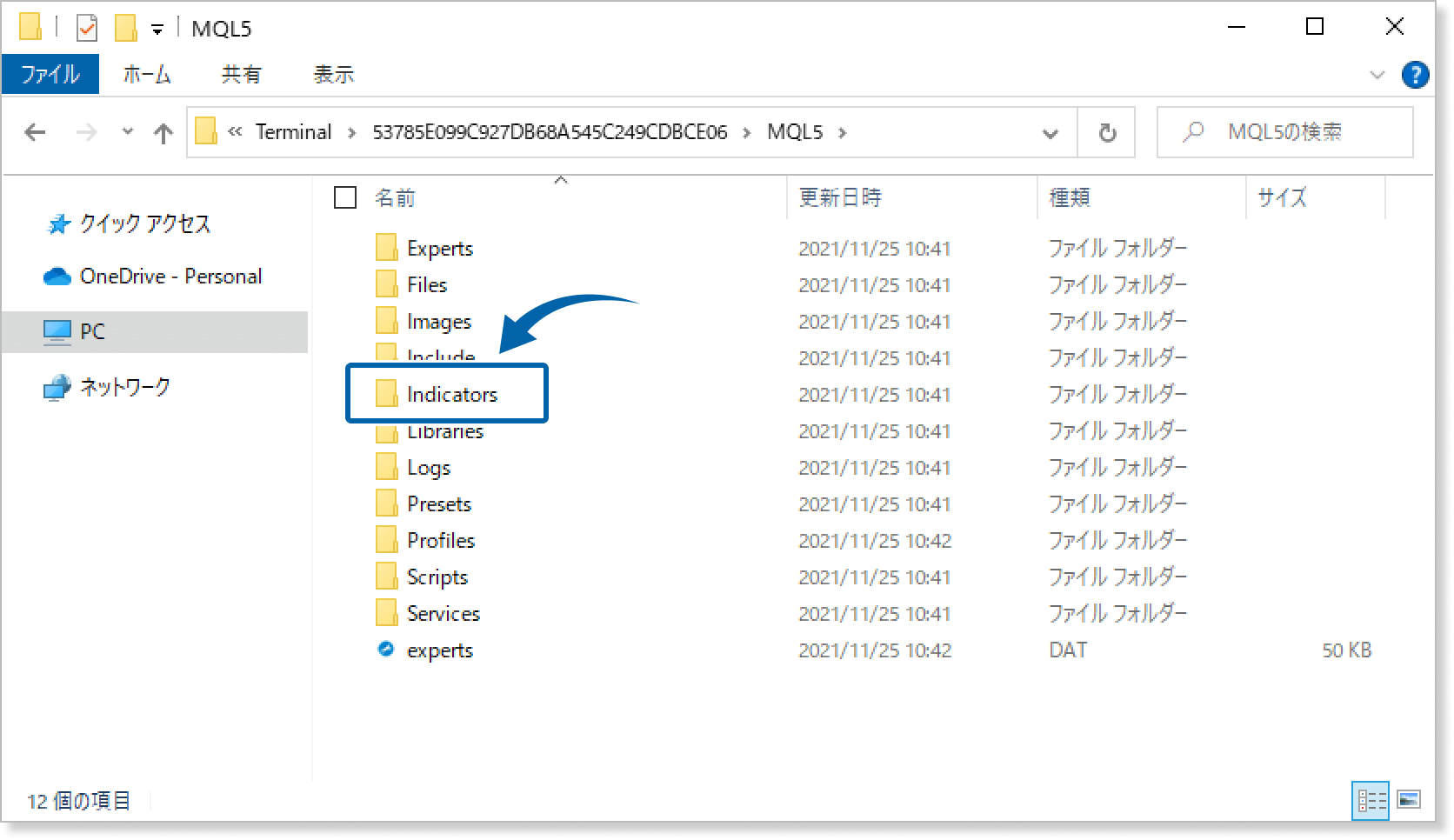This screenshot has height=840, width=1454.
Task: Expand the address bar history dropdown
Action: click(1050, 134)
